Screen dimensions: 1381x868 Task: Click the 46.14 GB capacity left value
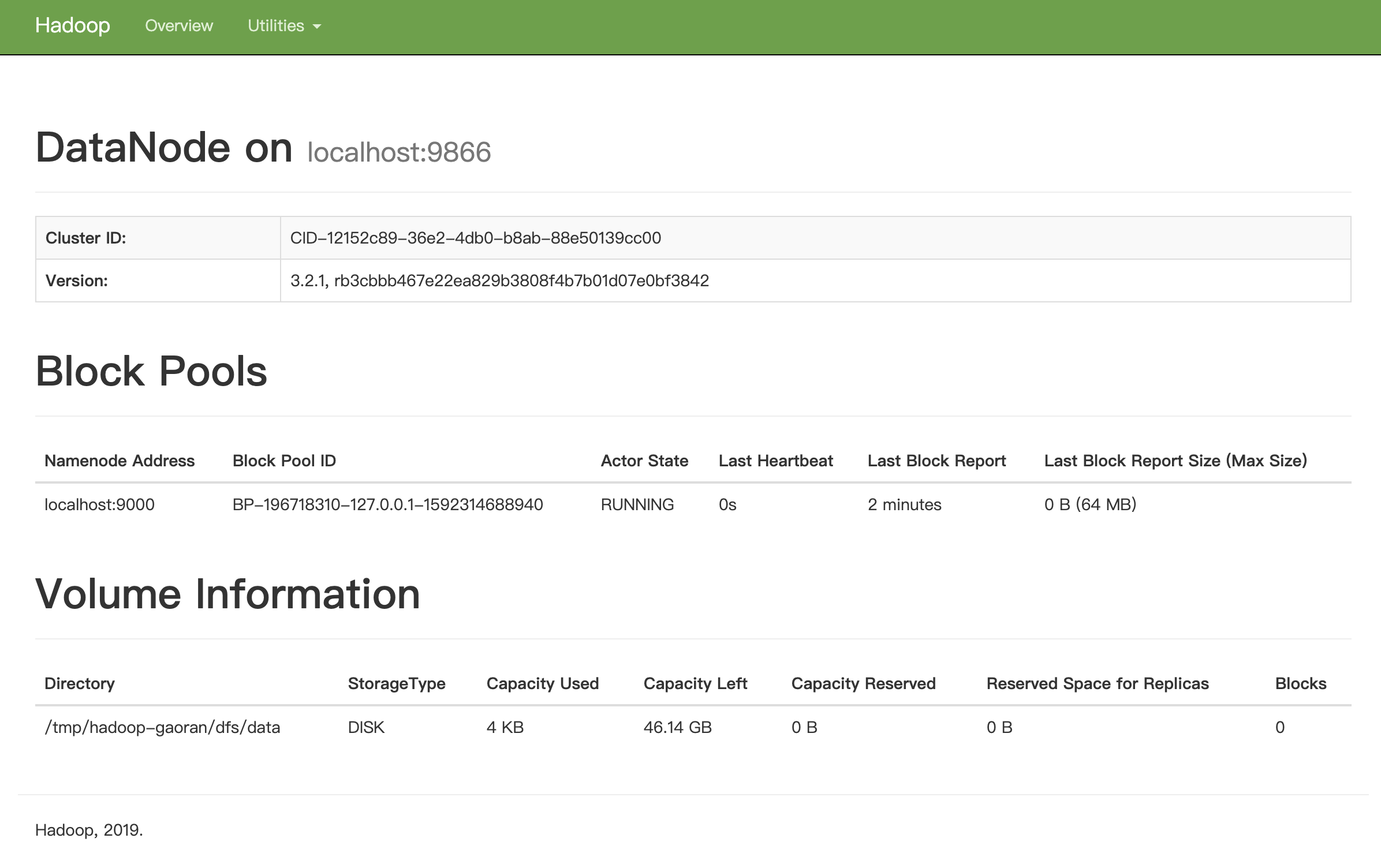point(677,727)
